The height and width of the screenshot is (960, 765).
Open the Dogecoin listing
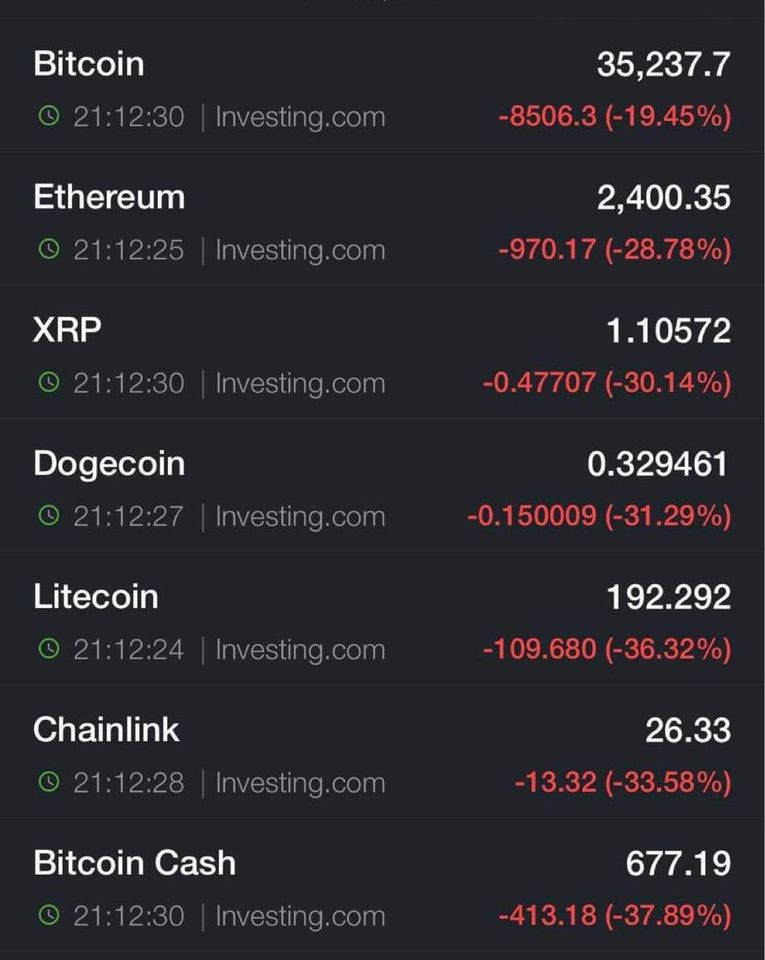tap(109, 464)
